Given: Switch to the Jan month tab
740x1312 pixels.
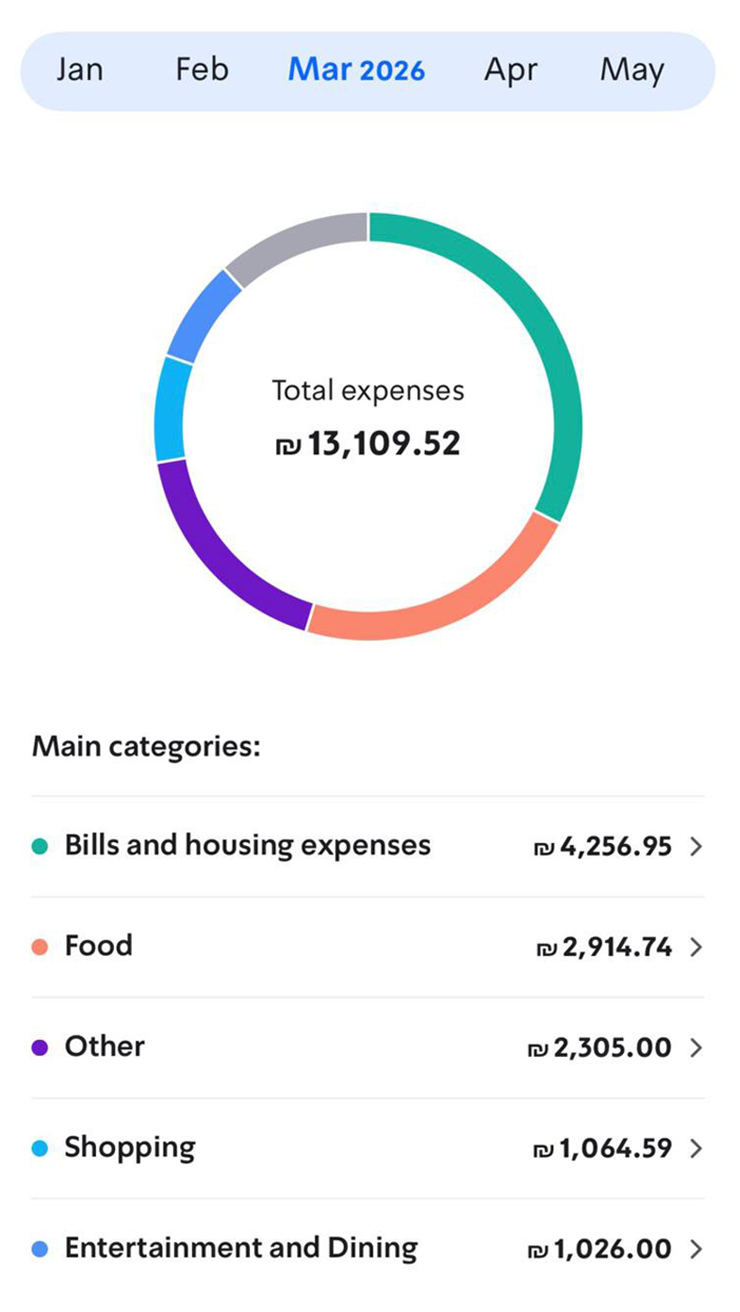Looking at the screenshot, I should (78, 70).
